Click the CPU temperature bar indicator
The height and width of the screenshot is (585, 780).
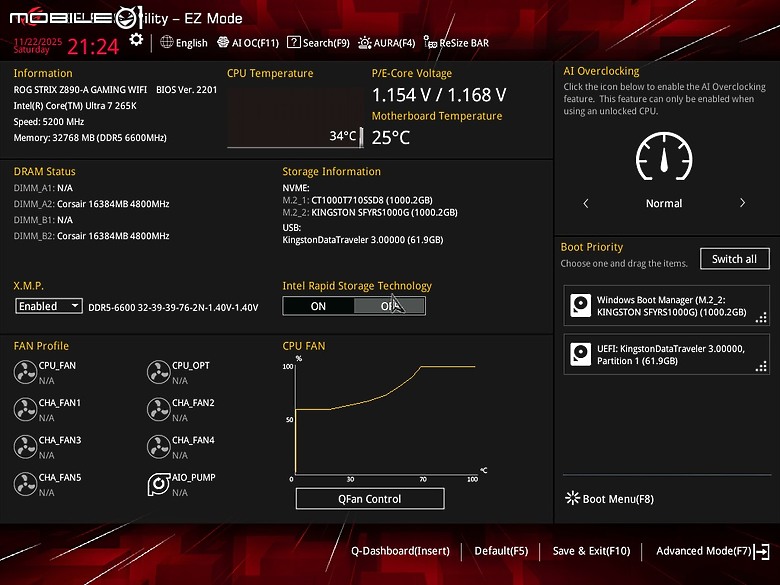361,137
